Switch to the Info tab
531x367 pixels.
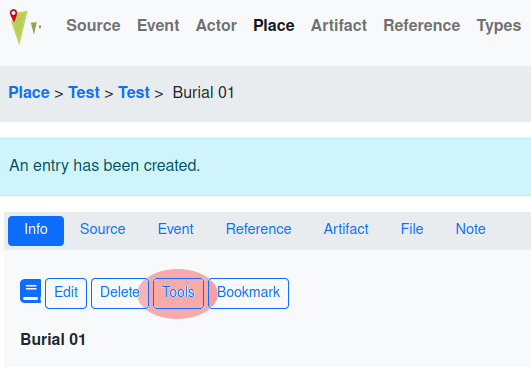pyautogui.click(x=36, y=231)
